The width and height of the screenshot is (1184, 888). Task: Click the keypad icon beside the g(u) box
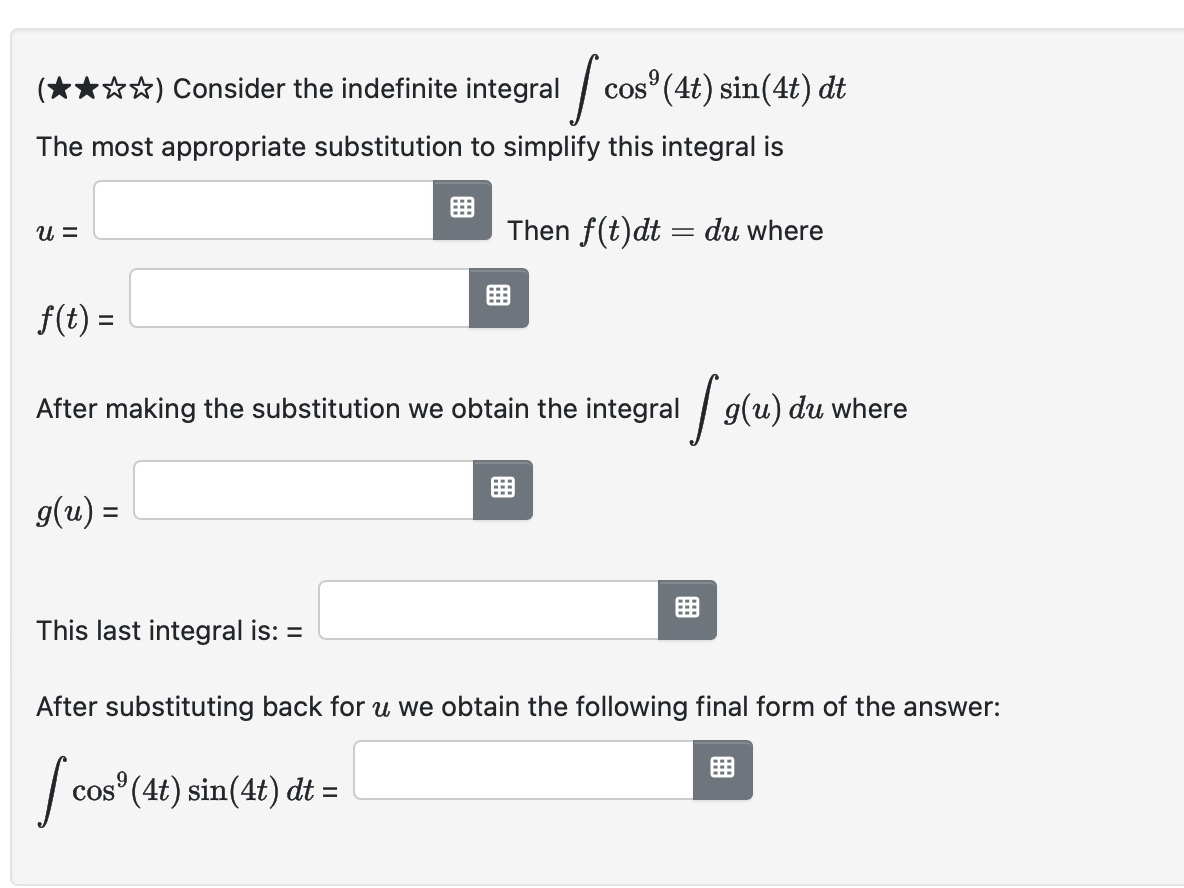tap(504, 489)
